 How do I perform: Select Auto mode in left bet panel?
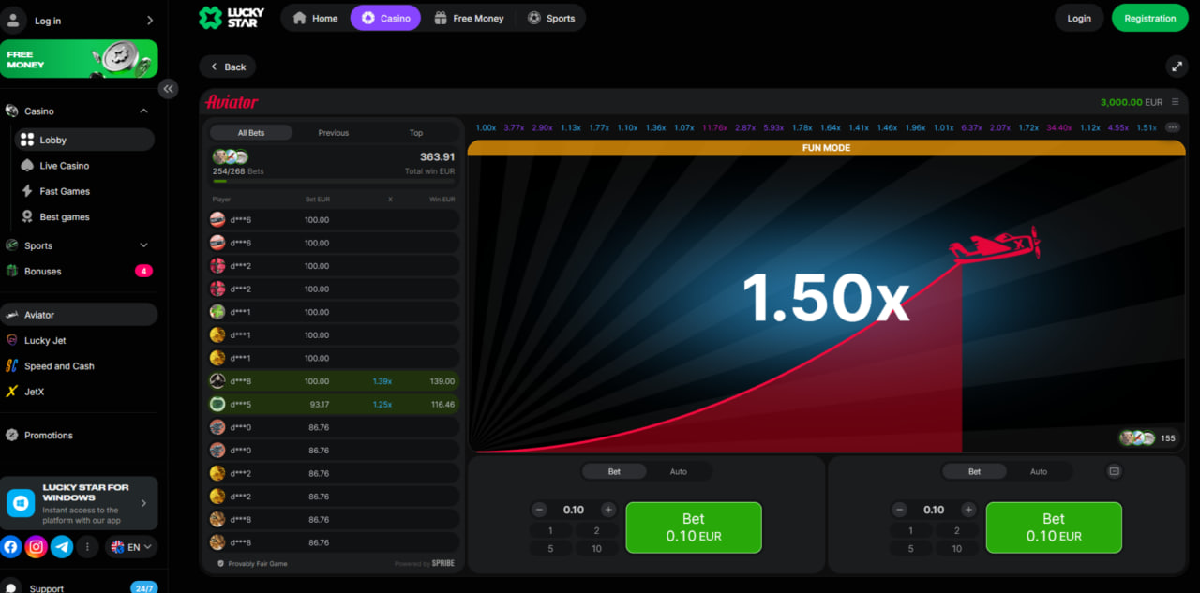tap(678, 471)
